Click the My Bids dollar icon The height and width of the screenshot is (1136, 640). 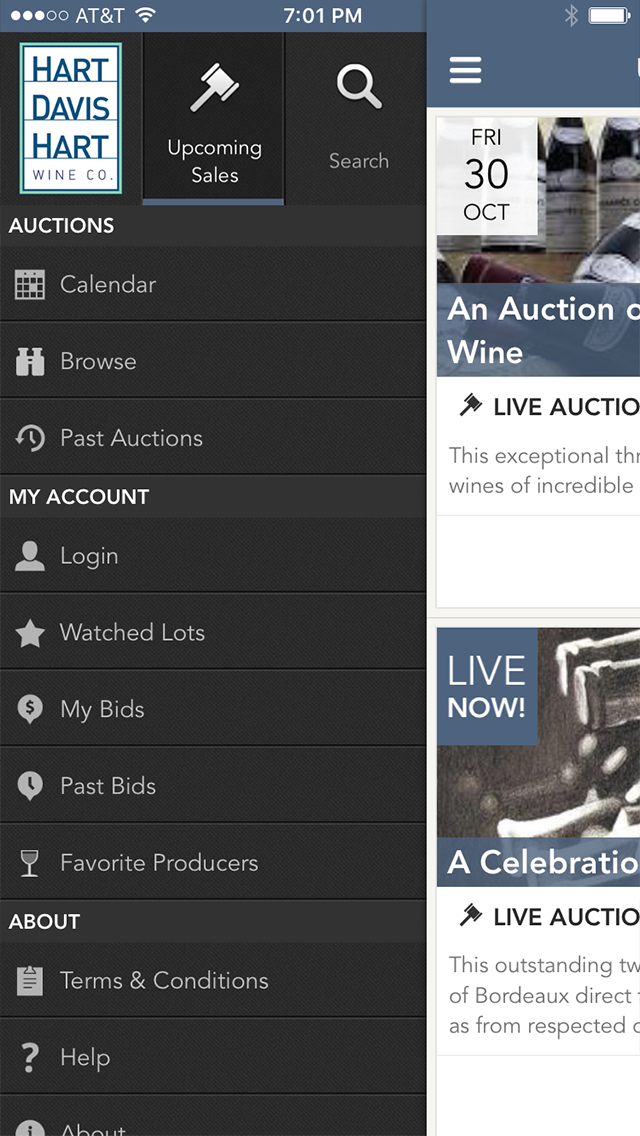pos(30,710)
